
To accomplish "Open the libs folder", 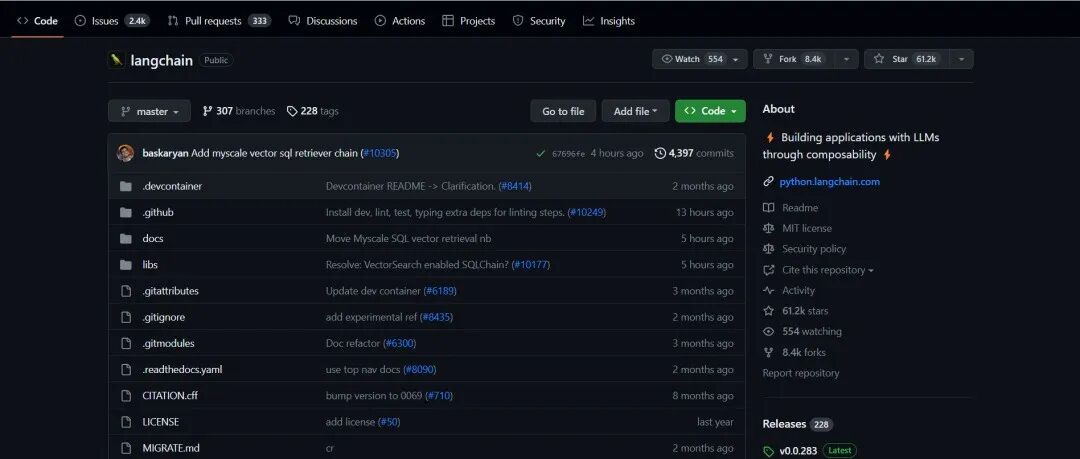I will pos(150,265).
